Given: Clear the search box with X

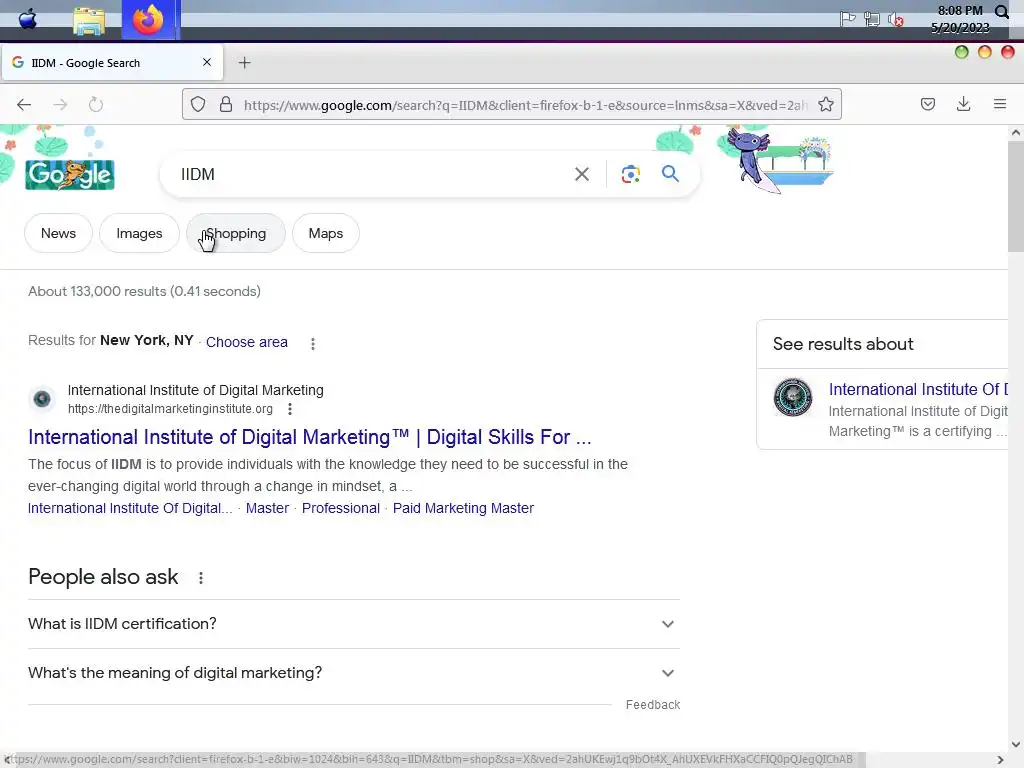Looking at the screenshot, I should point(582,174).
